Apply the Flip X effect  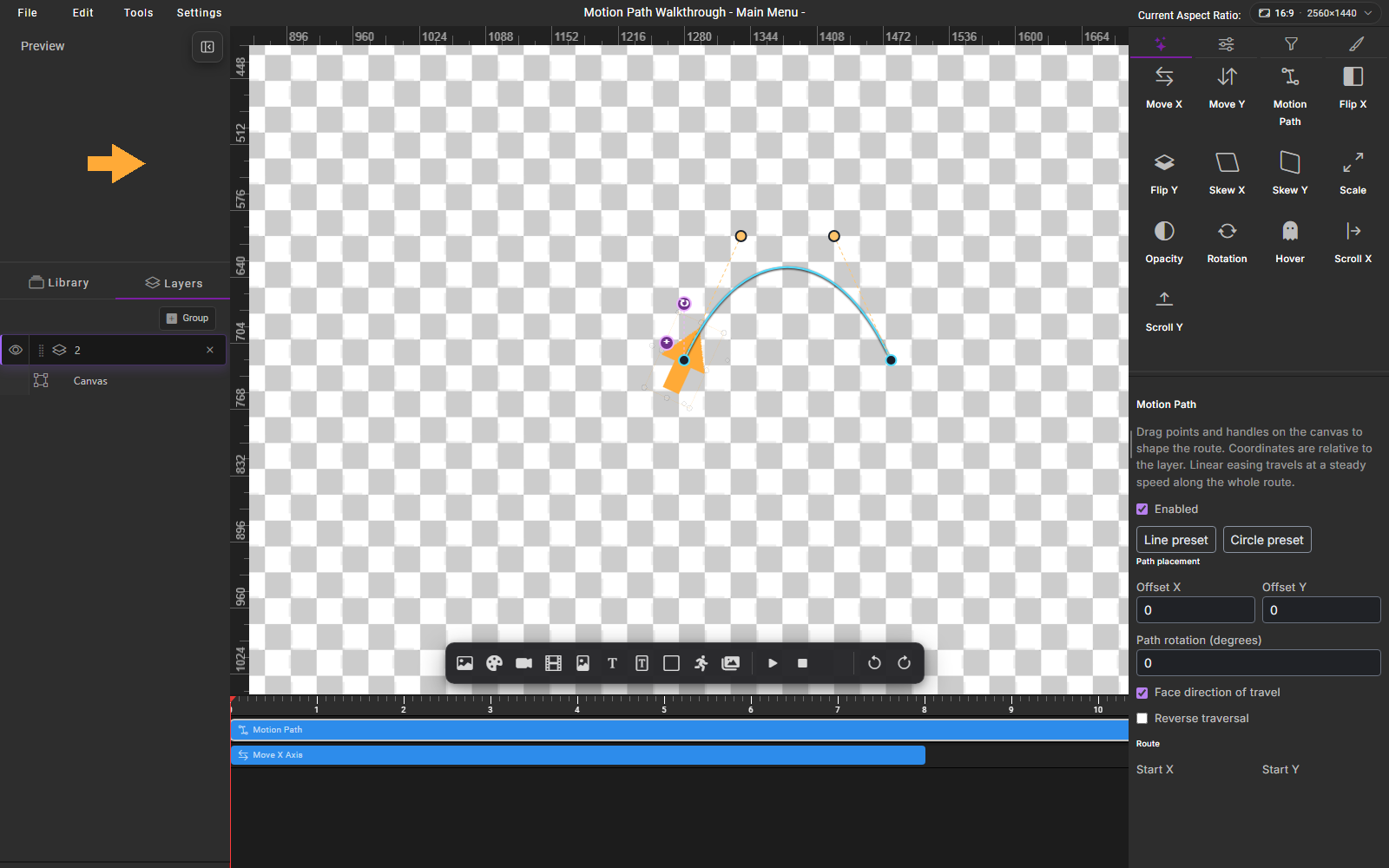[x=1353, y=89]
